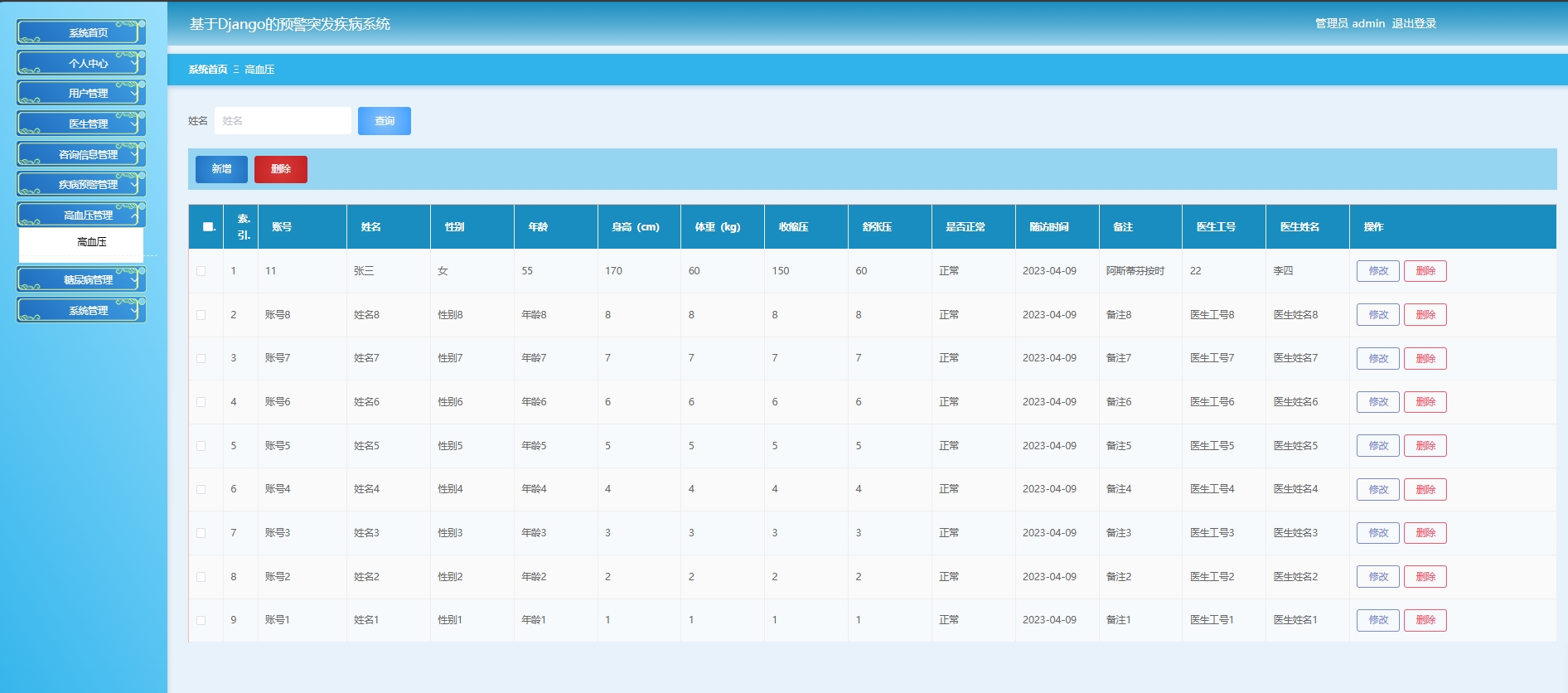The height and width of the screenshot is (693, 1568).
Task: Click 删除 for the 姓名2 row
Action: 1425,577
